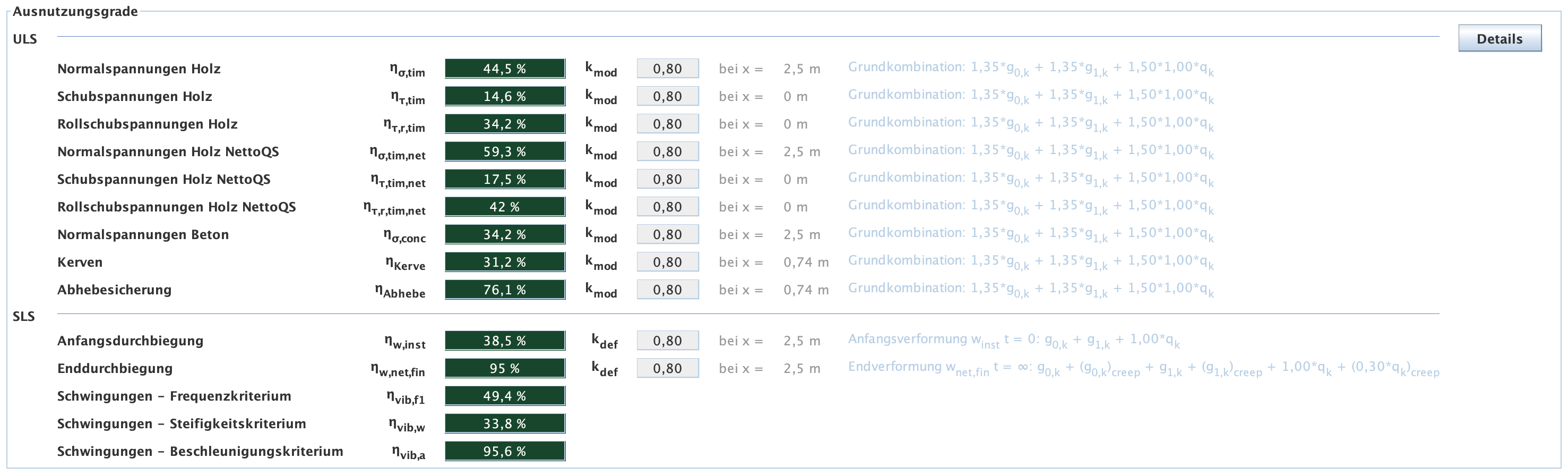Click the 38,5 % Anfangsdurchbiegung bar

tap(505, 341)
